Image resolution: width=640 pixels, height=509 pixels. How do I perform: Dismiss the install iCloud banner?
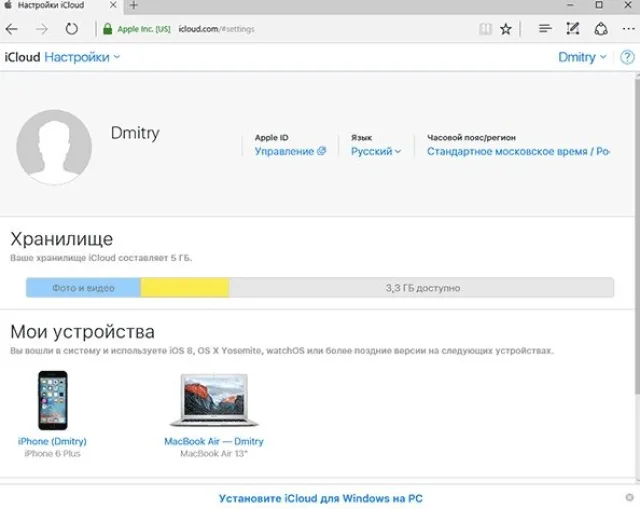click(x=629, y=497)
